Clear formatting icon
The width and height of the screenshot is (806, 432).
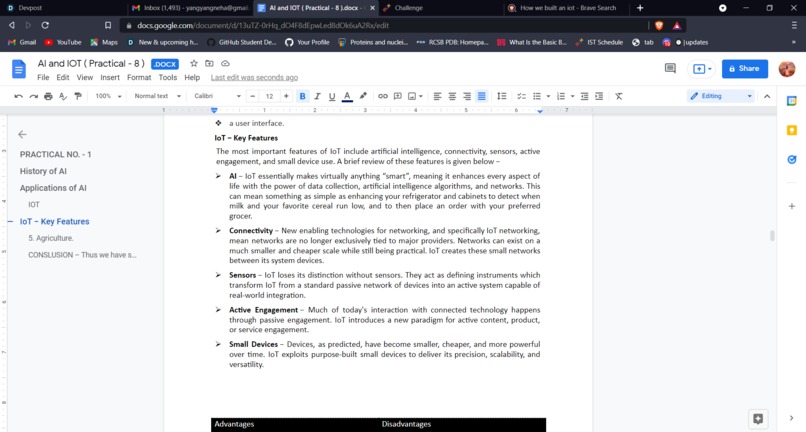[x=619, y=96]
